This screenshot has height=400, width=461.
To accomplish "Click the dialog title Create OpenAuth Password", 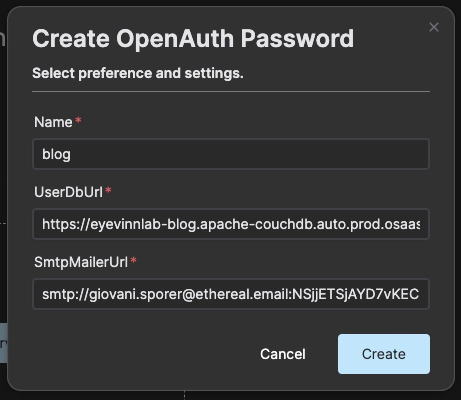I will pos(193,39).
